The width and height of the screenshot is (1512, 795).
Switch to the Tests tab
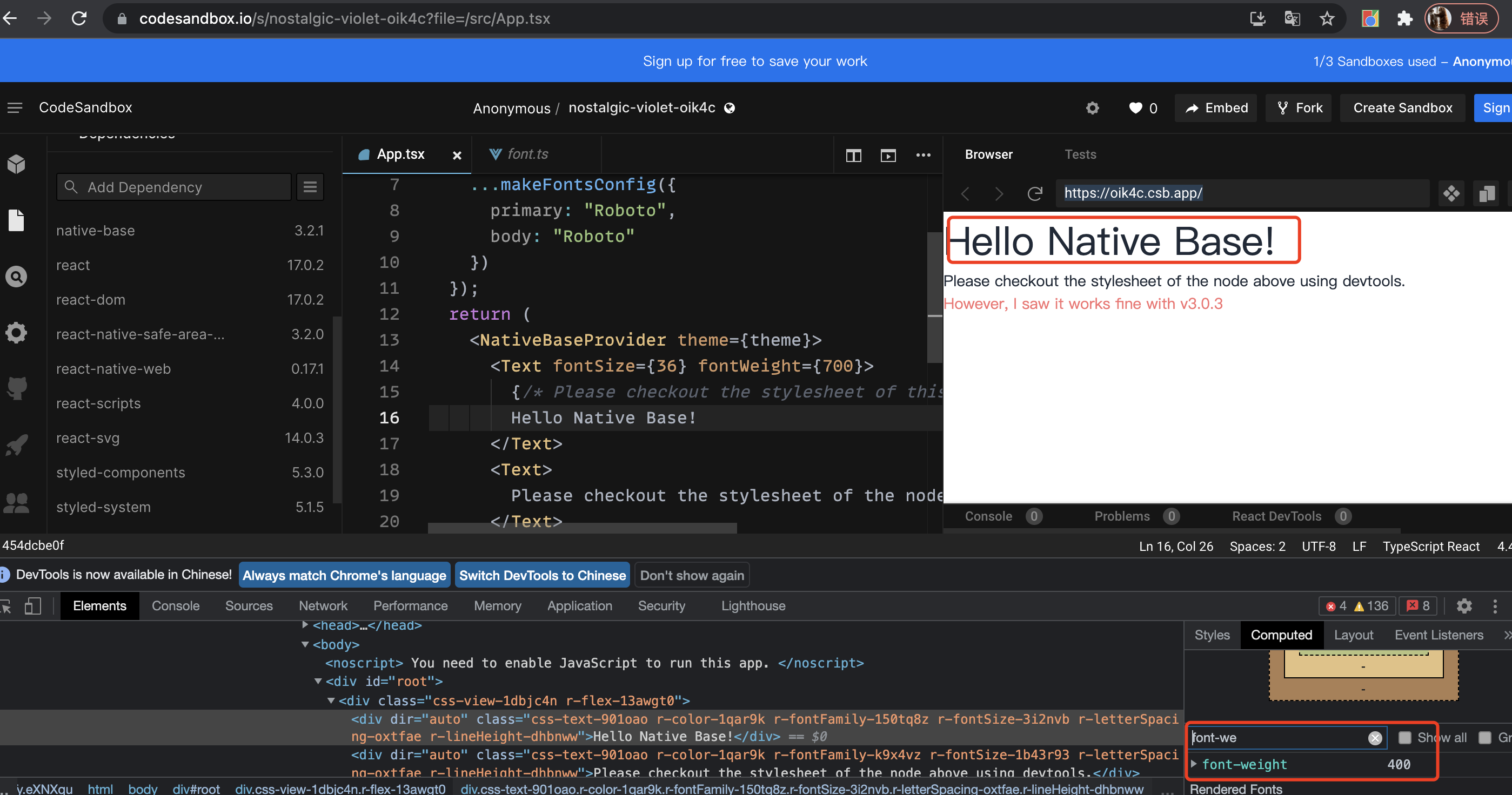click(1080, 154)
